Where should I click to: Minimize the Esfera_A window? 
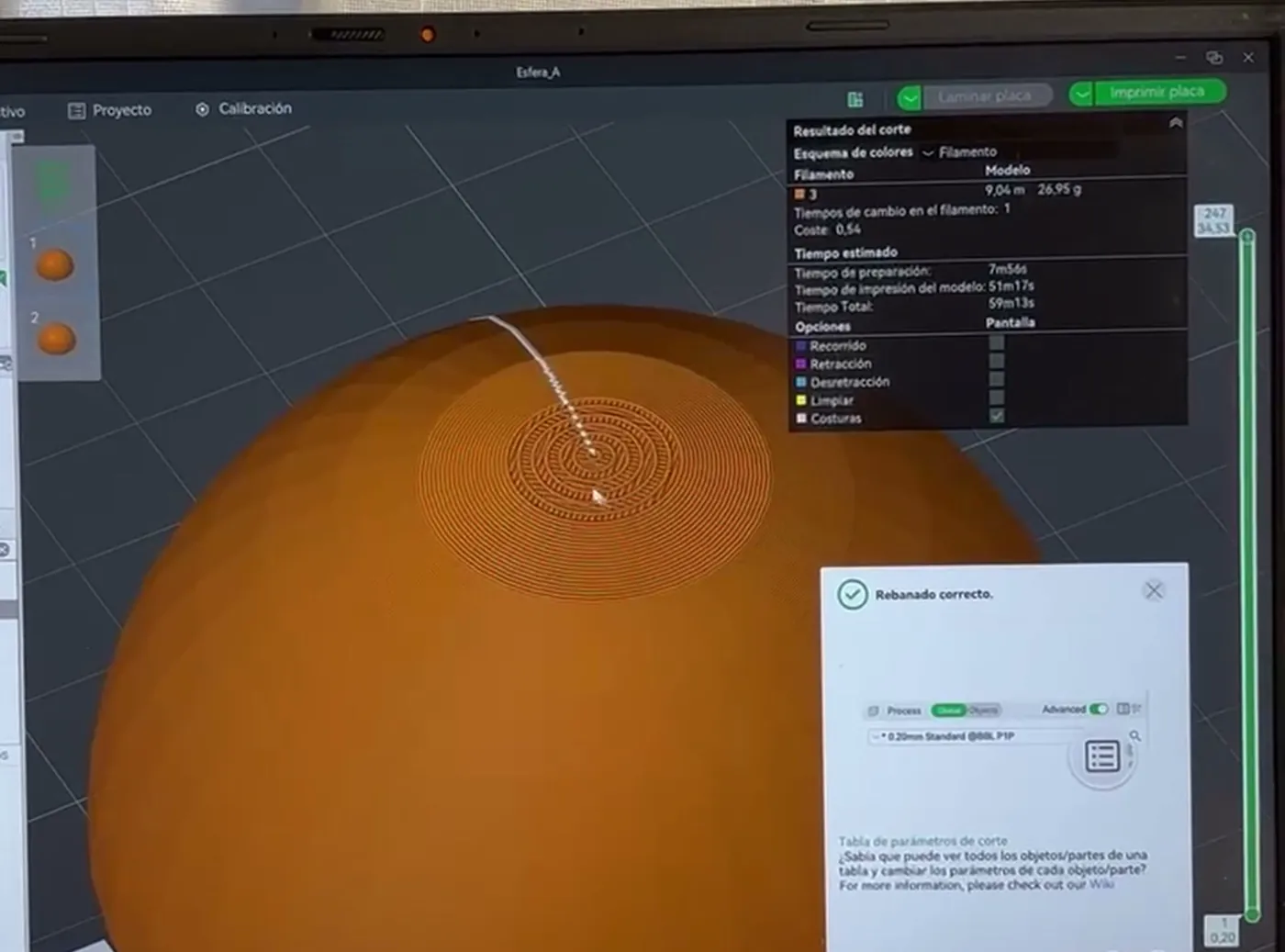(1180, 57)
